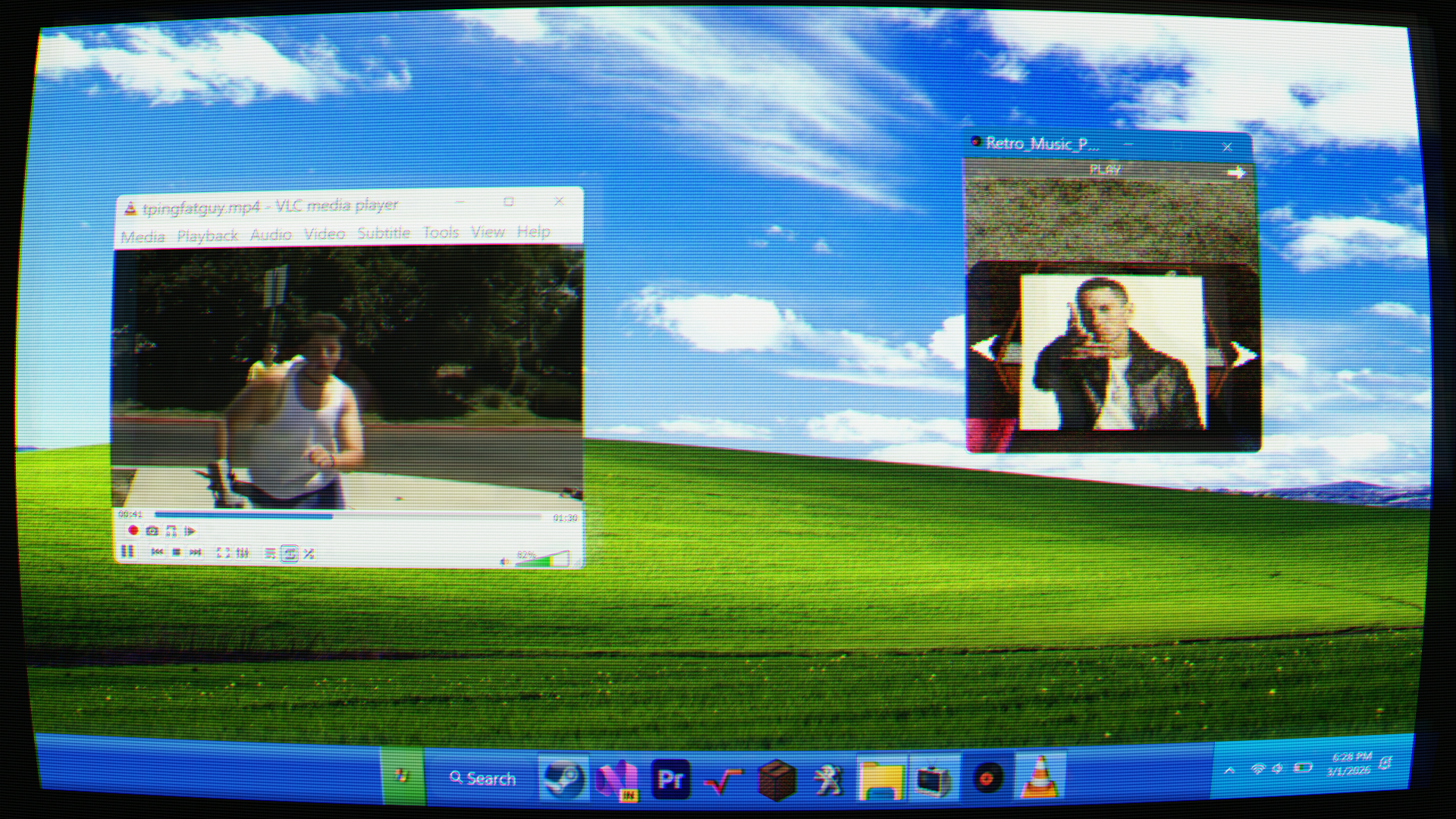Take a snapshot with the camera icon
Screen dimensions: 1456x819
[x=152, y=531]
